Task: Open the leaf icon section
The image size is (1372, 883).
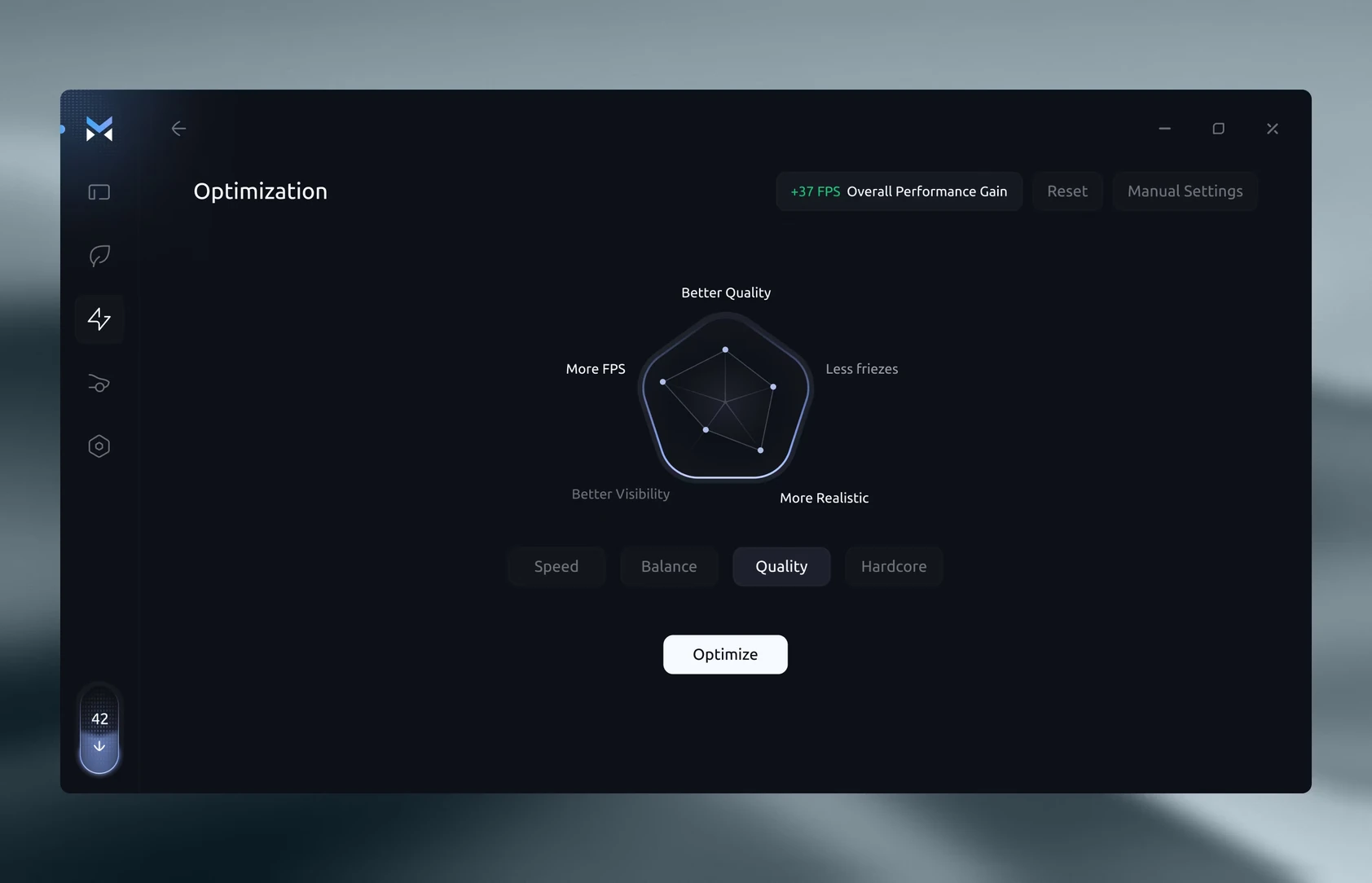Action: pyautogui.click(x=99, y=256)
